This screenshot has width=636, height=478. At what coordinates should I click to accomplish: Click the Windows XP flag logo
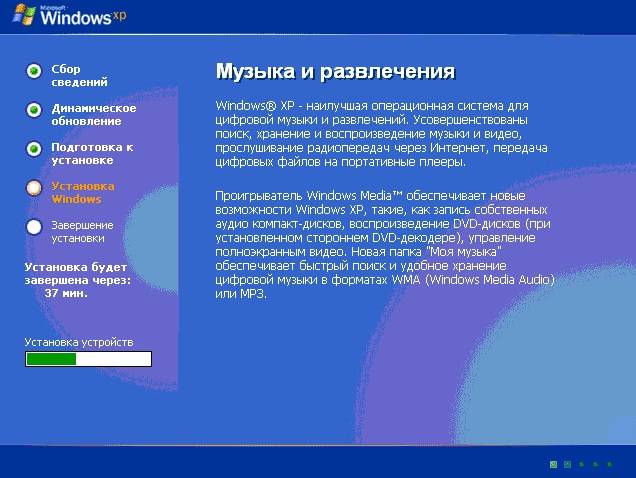point(24,15)
